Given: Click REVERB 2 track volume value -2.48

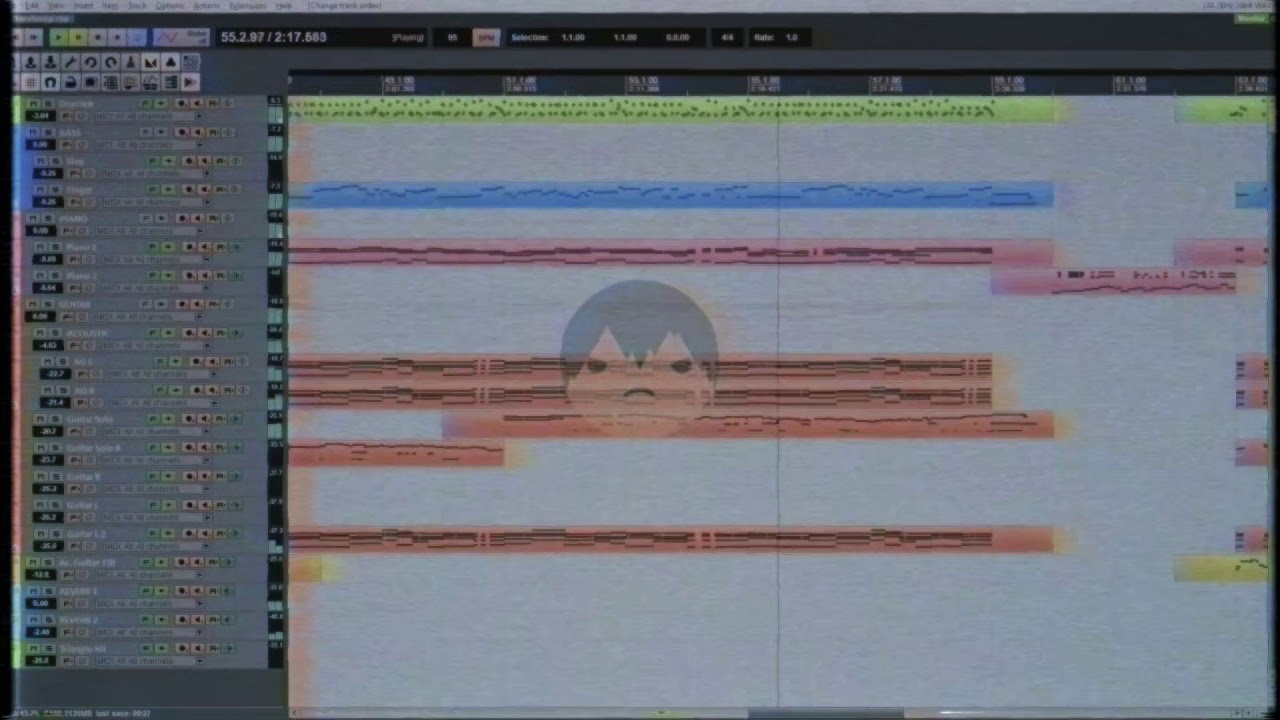Looking at the screenshot, I should tap(40, 632).
